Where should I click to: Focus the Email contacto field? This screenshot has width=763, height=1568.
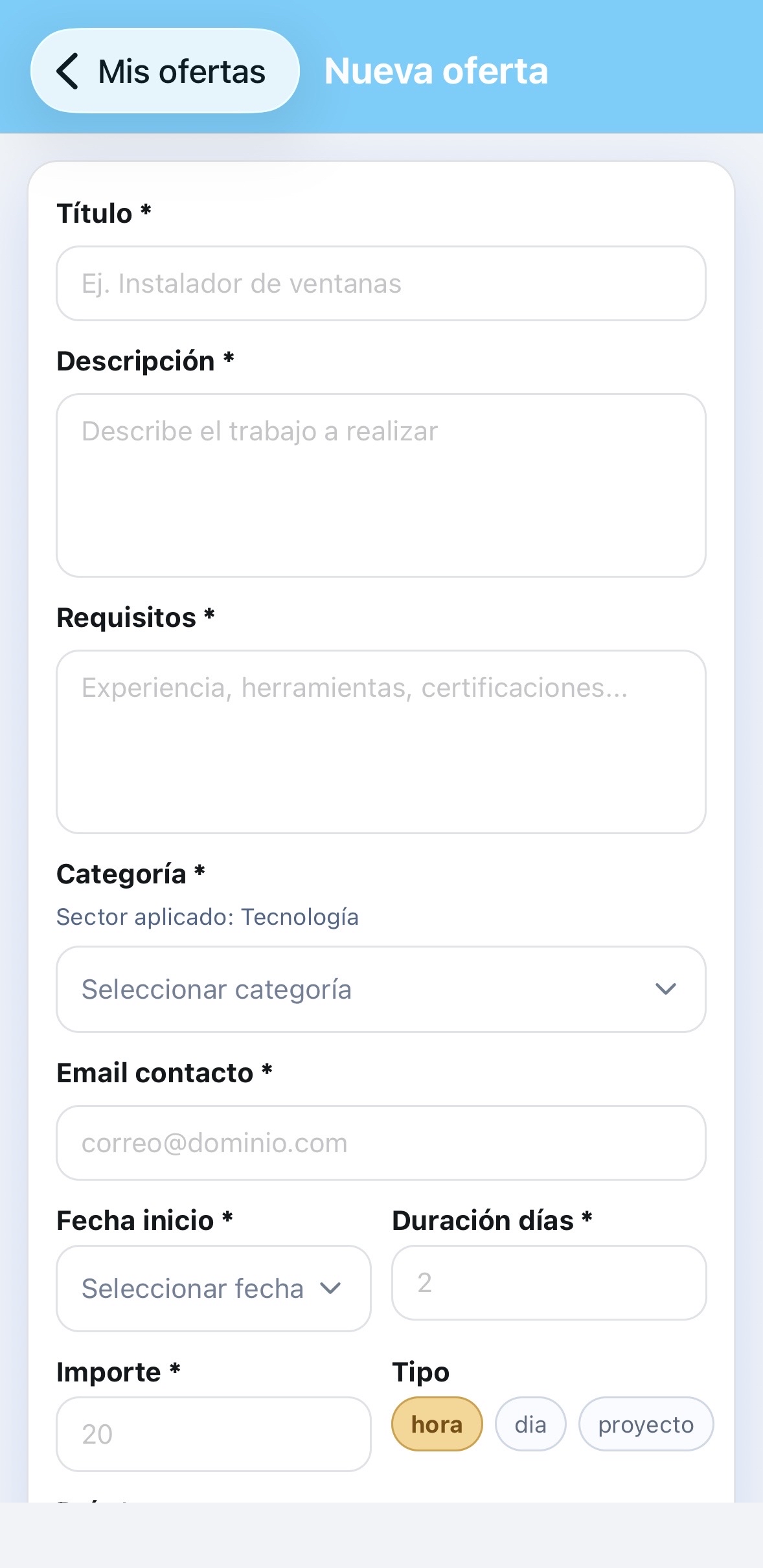click(x=381, y=1143)
